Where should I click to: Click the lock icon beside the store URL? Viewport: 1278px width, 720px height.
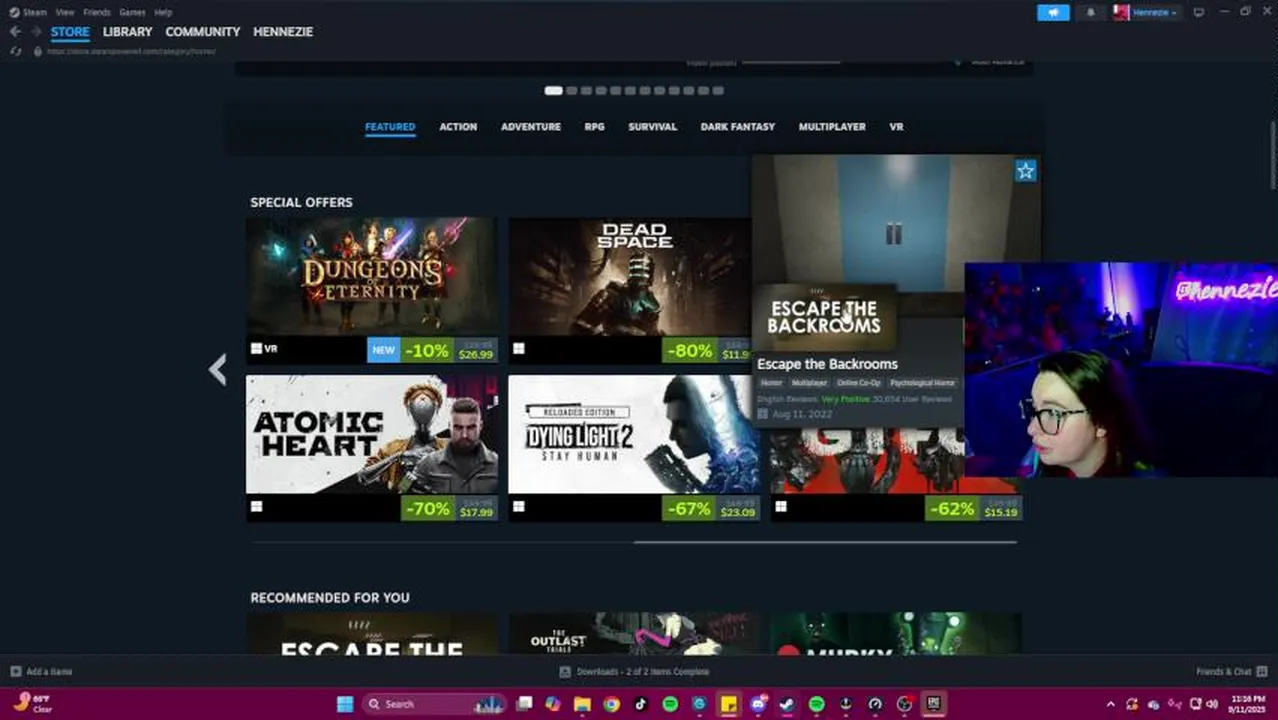37,51
